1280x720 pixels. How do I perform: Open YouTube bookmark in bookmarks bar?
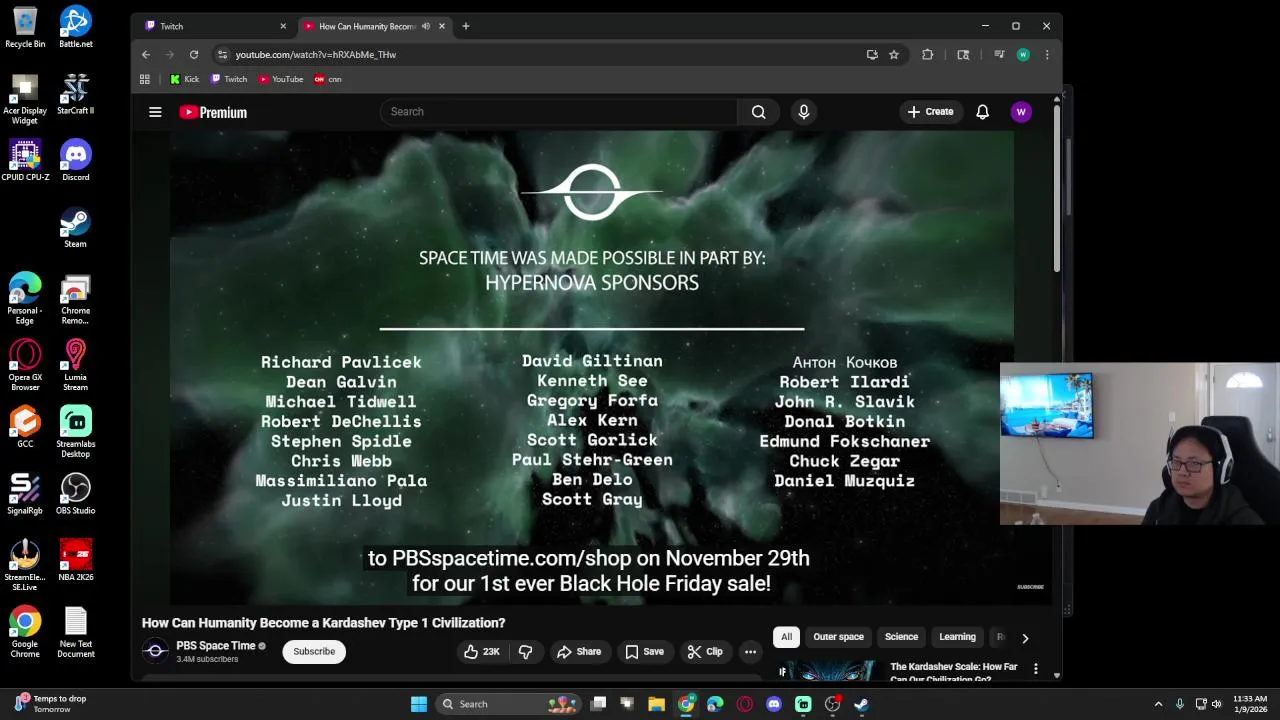[x=281, y=79]
